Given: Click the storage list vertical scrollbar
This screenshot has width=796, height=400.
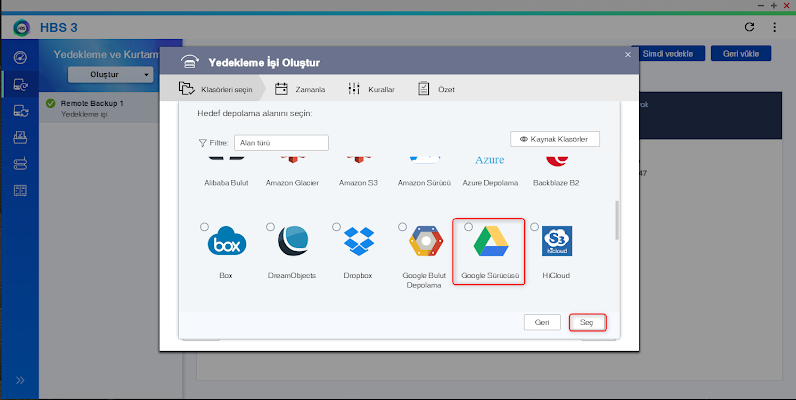Looking at the screenshot, I should click(617, 220).
